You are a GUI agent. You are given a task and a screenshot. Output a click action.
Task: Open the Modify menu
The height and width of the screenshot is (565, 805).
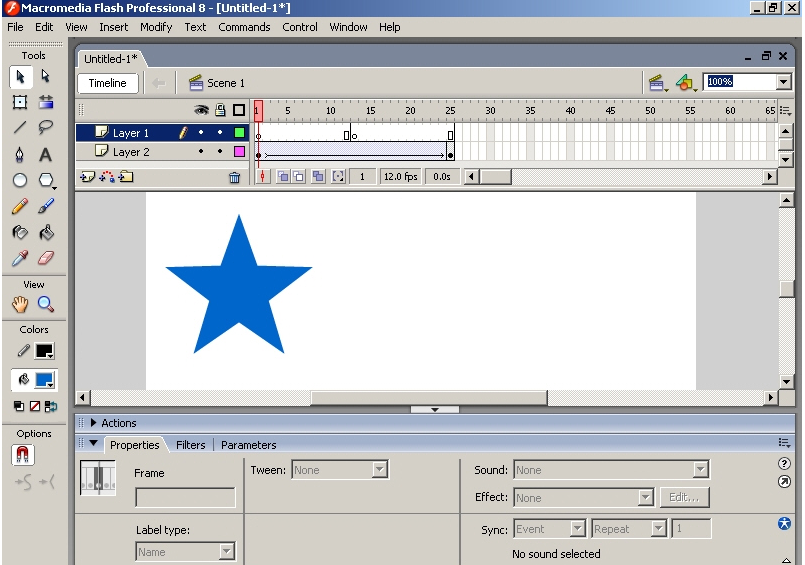(x=156, y=27)
